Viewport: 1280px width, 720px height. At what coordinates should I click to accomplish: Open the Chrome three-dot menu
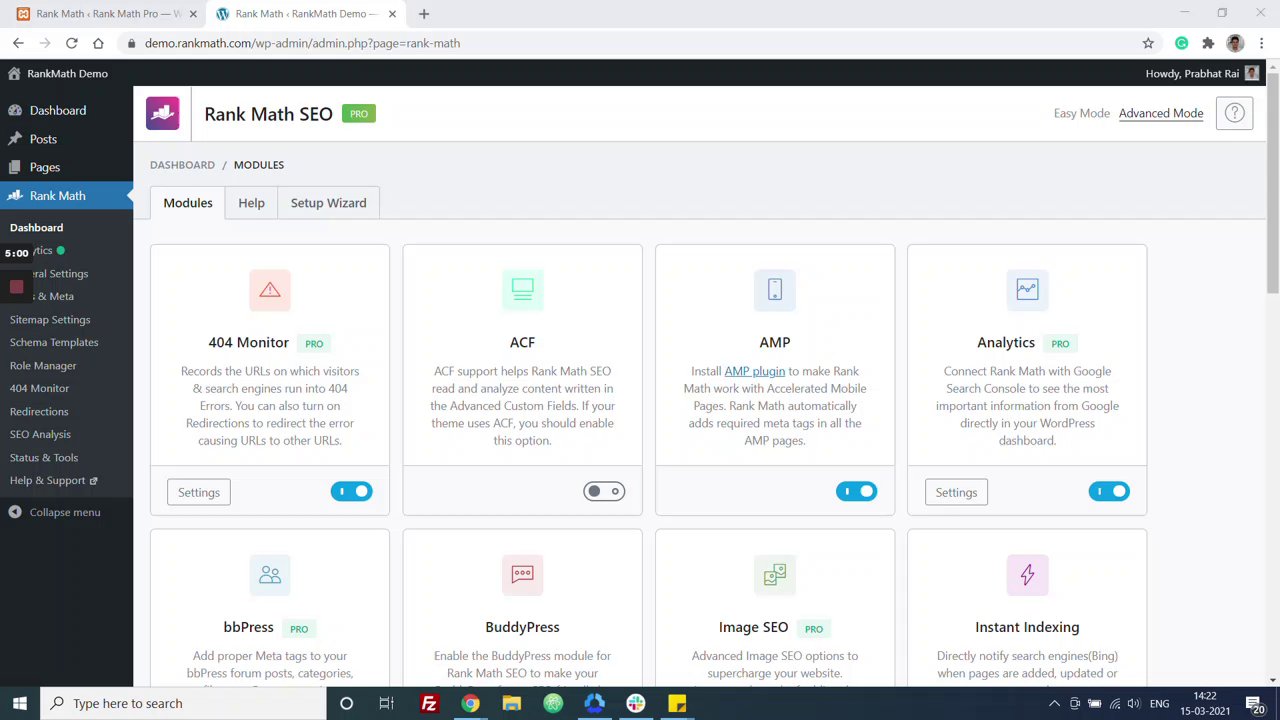(1262, 43)
